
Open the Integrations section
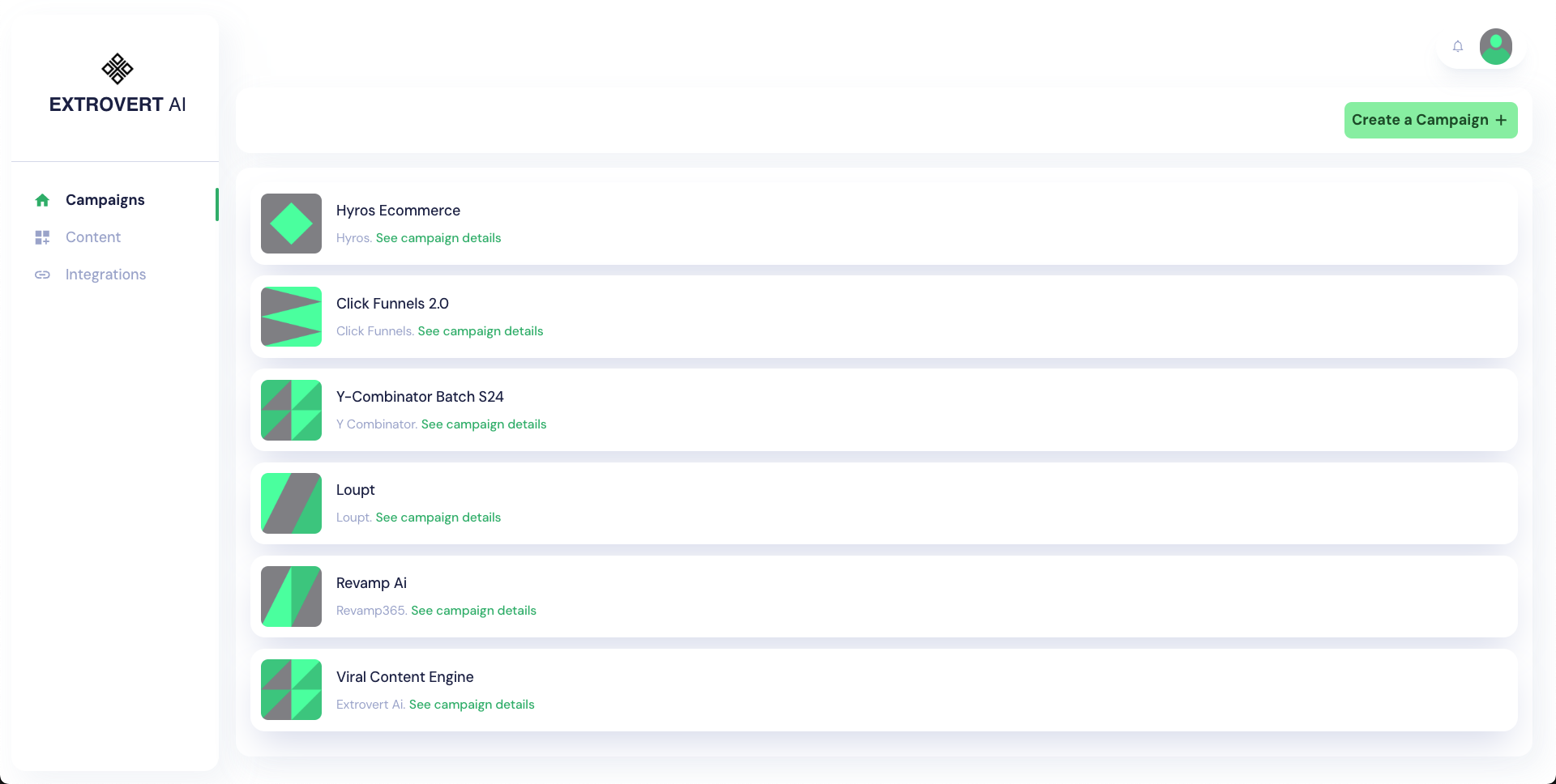point(105,275)
